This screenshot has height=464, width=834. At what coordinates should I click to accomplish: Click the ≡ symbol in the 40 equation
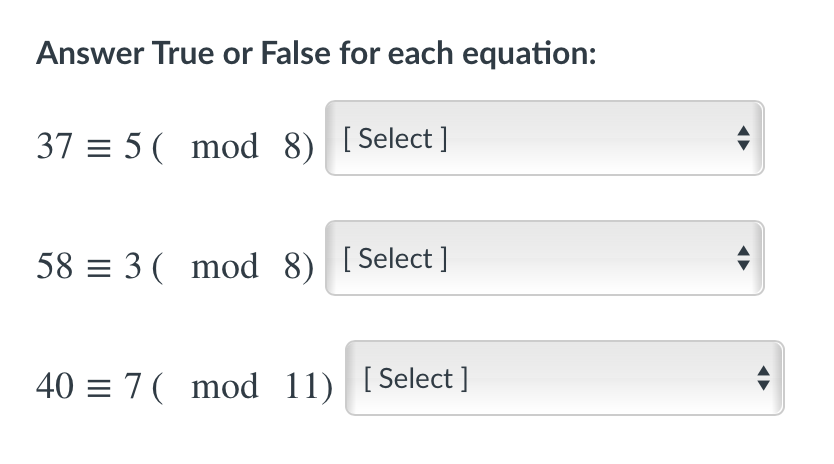[99, 388]
